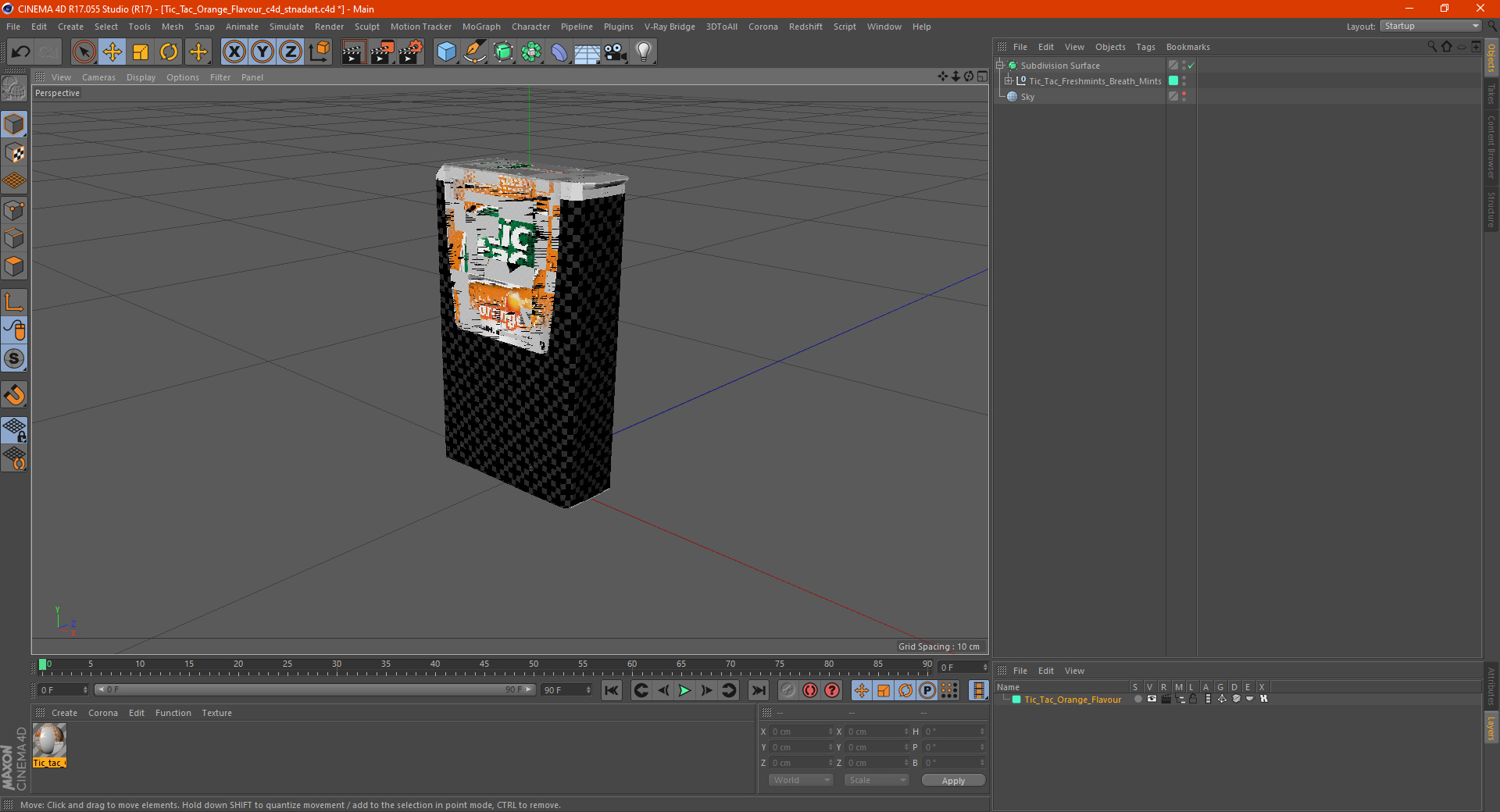Play animation forward

684,690
